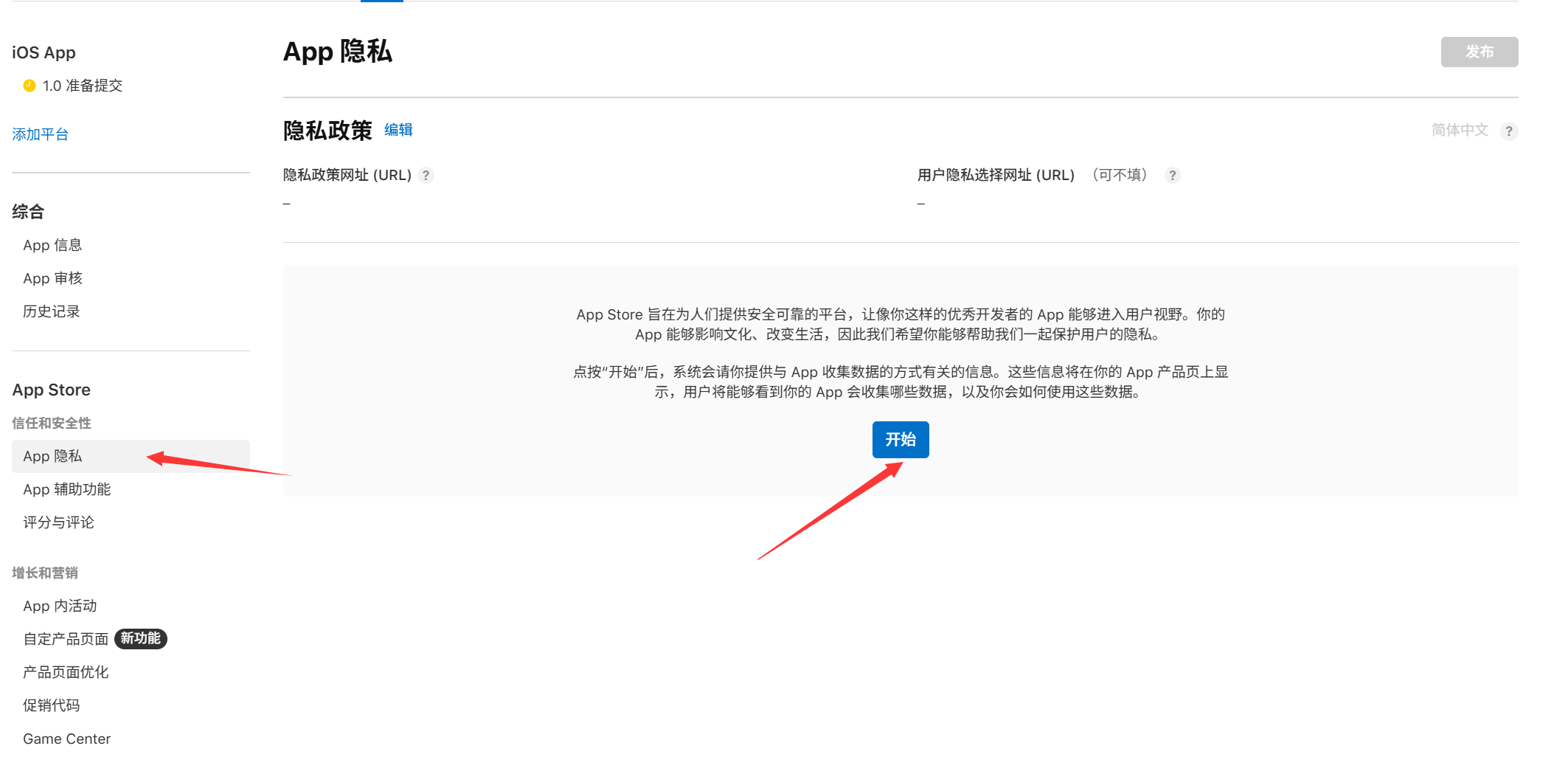Viewport: 1568px width, 760px height.
Task: Click help icon beside 用户隐私选择网址 (可不填)
Action: (1172, 176)
